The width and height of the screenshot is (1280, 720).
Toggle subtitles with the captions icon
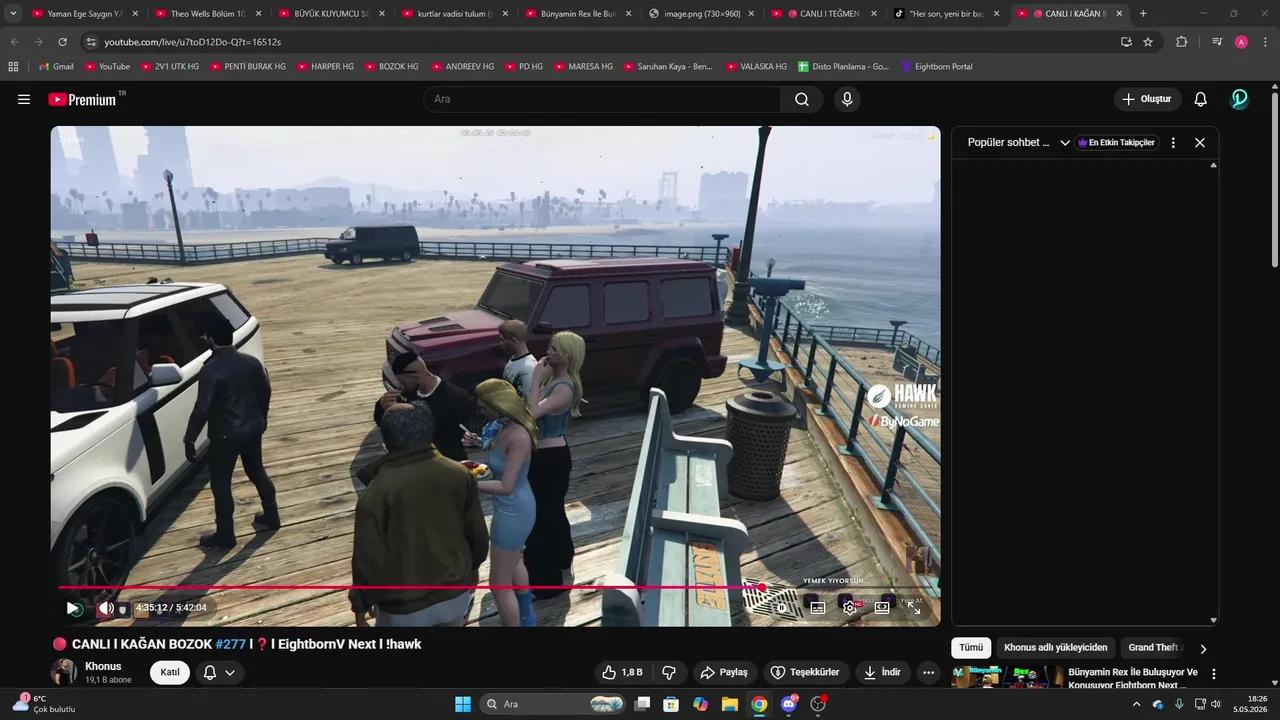(817, 607)
